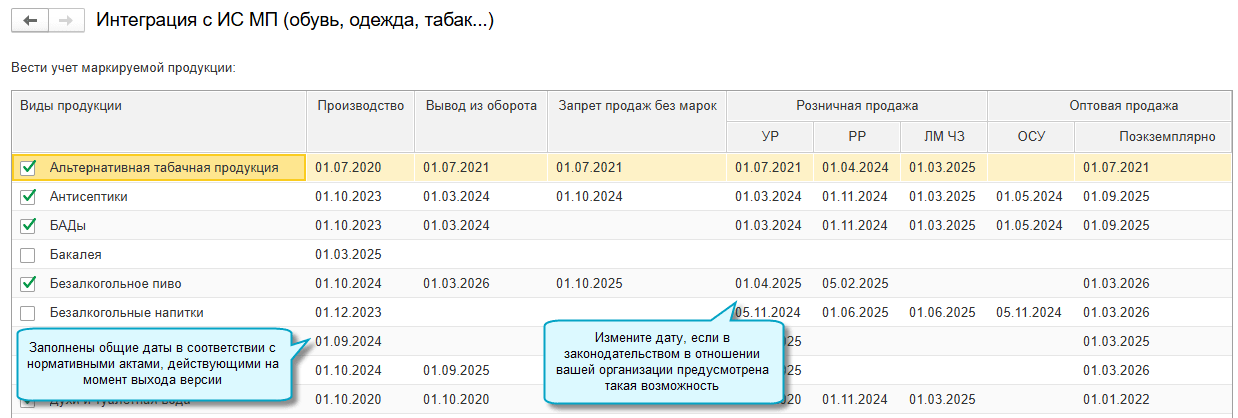The image size is (1238, 418).
Task: Click БАДы Вывод из оборота date 01.03.2024
Action: pos(456,226)
